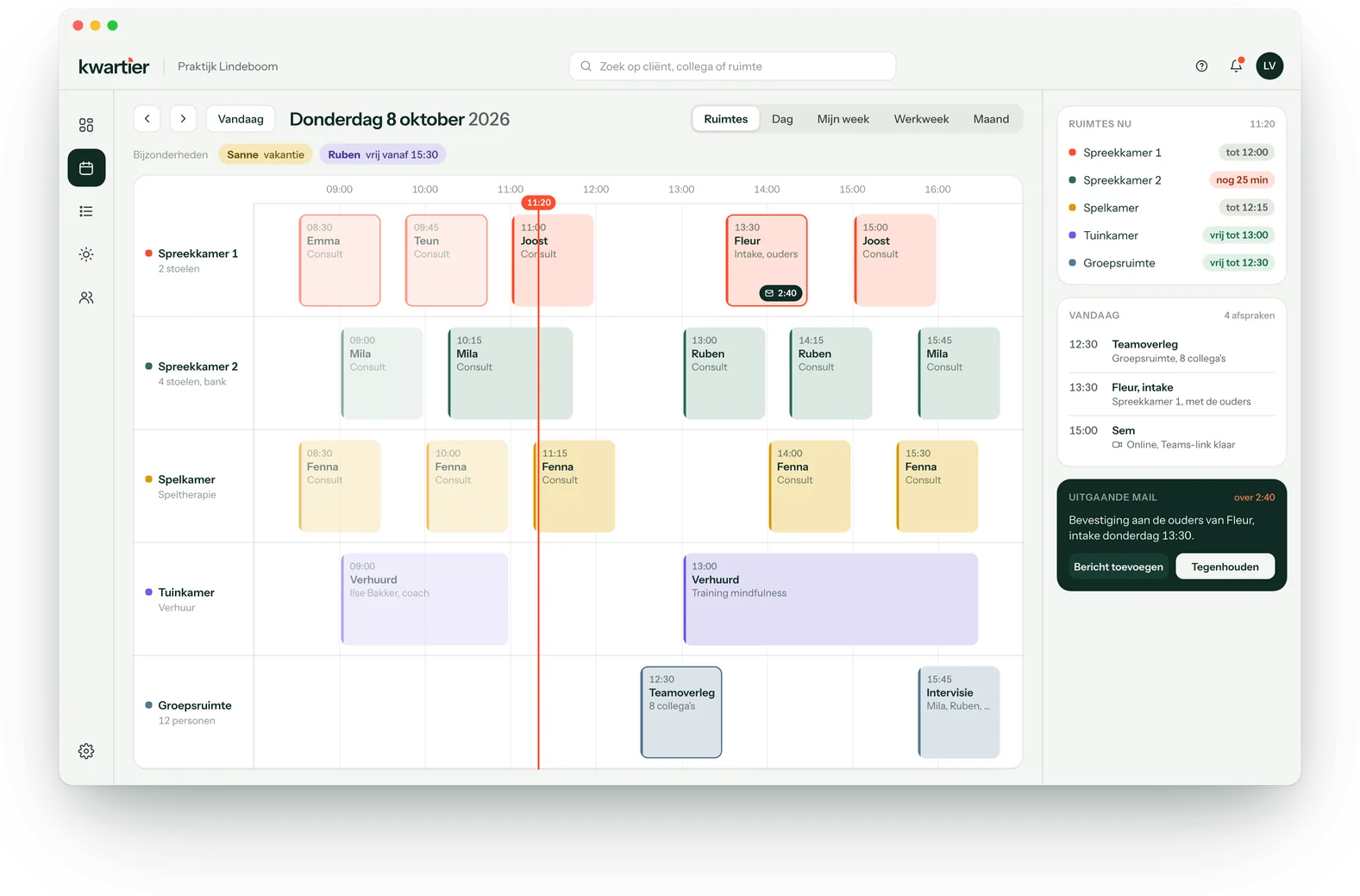The image size is (1360, 896).
Task: Open the 08:30 Emma consult appointment
Action: click(x=340, y=260)
